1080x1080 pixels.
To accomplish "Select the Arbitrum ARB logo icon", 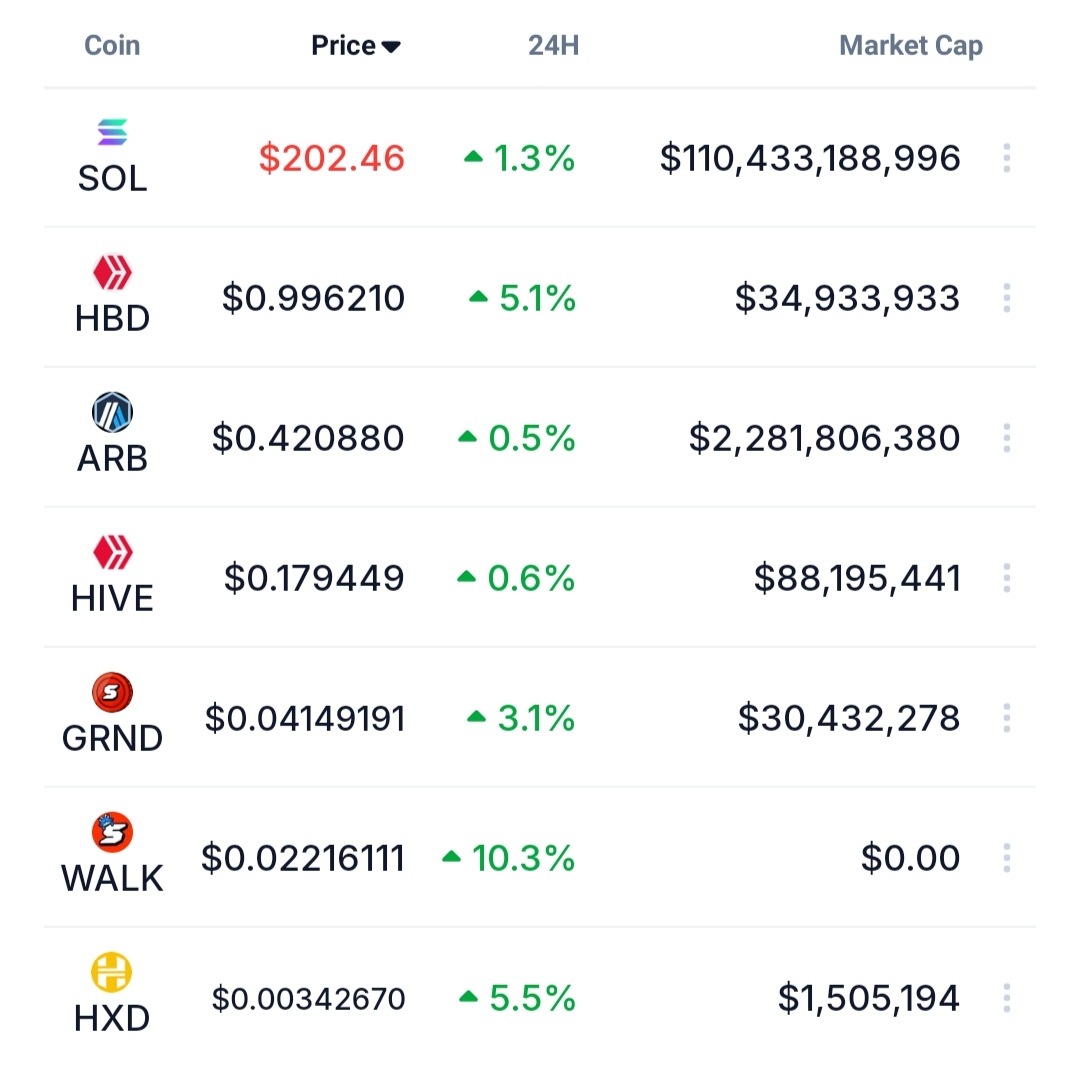I will [x=112, y=412].
